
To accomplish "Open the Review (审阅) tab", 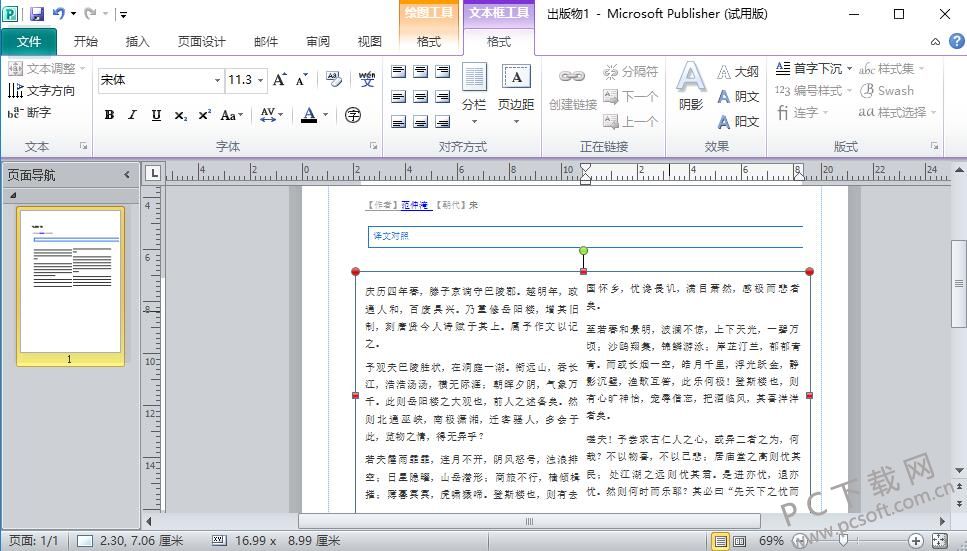I will coord(318,41).
